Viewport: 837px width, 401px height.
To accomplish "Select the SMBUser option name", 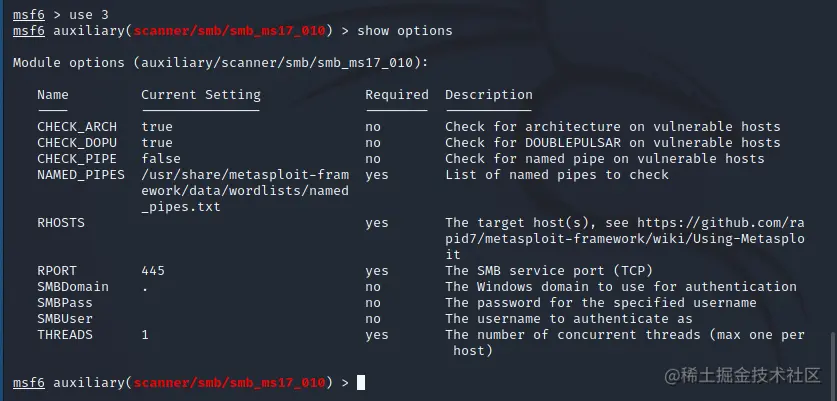I will coord(65,319).
